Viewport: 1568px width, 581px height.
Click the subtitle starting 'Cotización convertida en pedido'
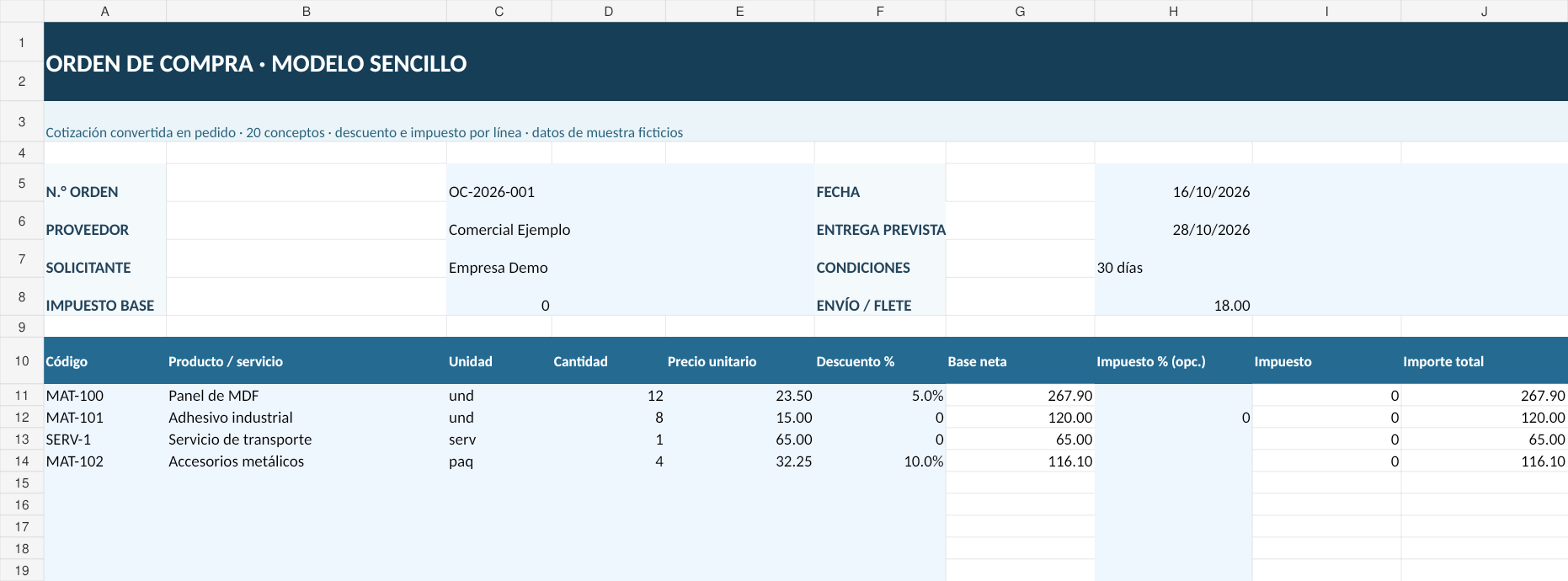click(364, 133)
